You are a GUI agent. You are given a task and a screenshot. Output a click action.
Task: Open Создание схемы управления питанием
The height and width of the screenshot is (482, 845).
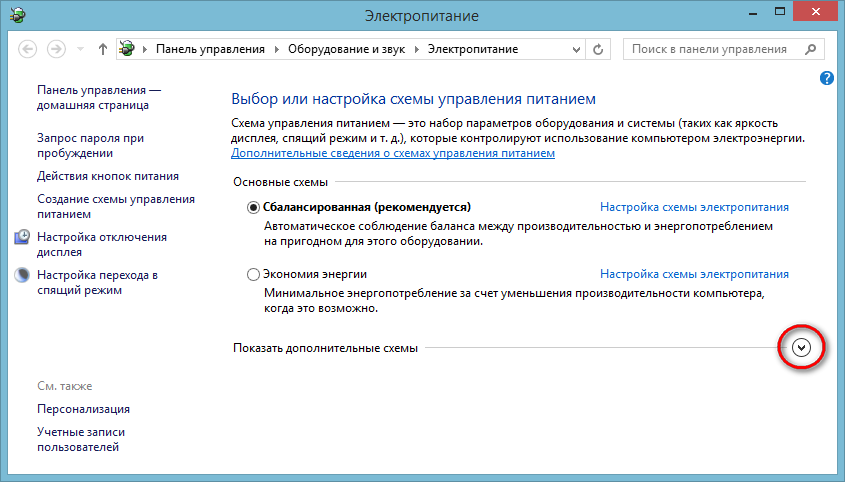(116, 206)
